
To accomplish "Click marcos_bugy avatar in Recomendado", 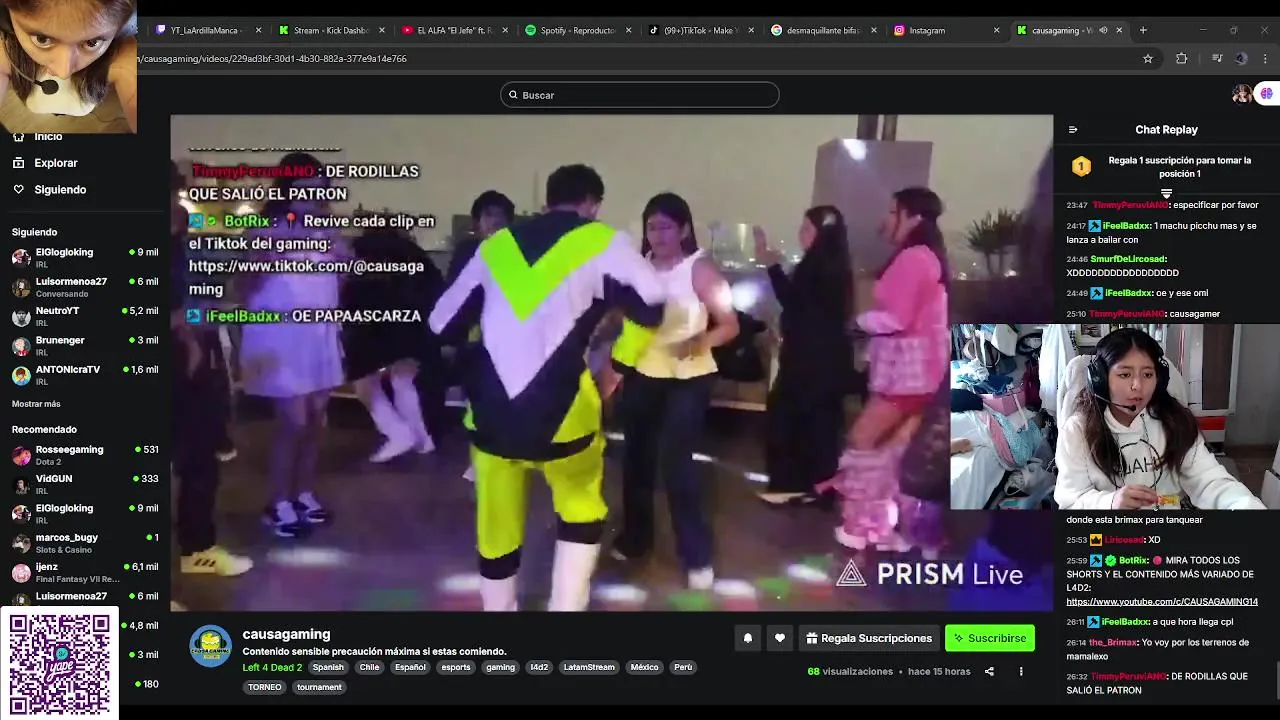I will tap(21, 543).
